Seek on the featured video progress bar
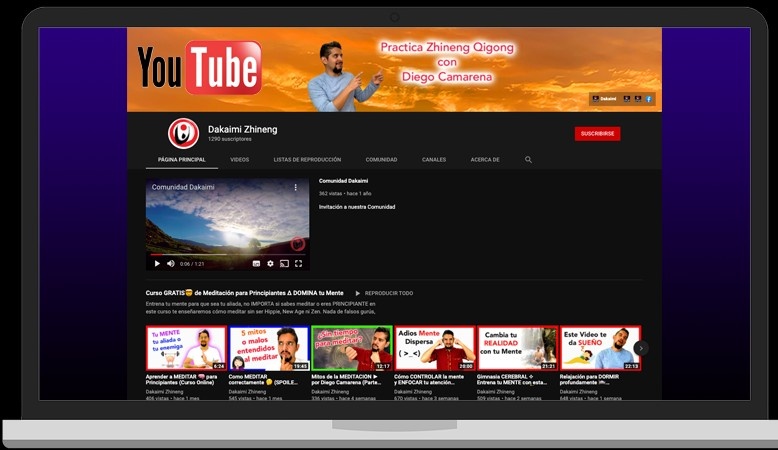The width and height of the screenshot is (778, 450). click(227, 255)
